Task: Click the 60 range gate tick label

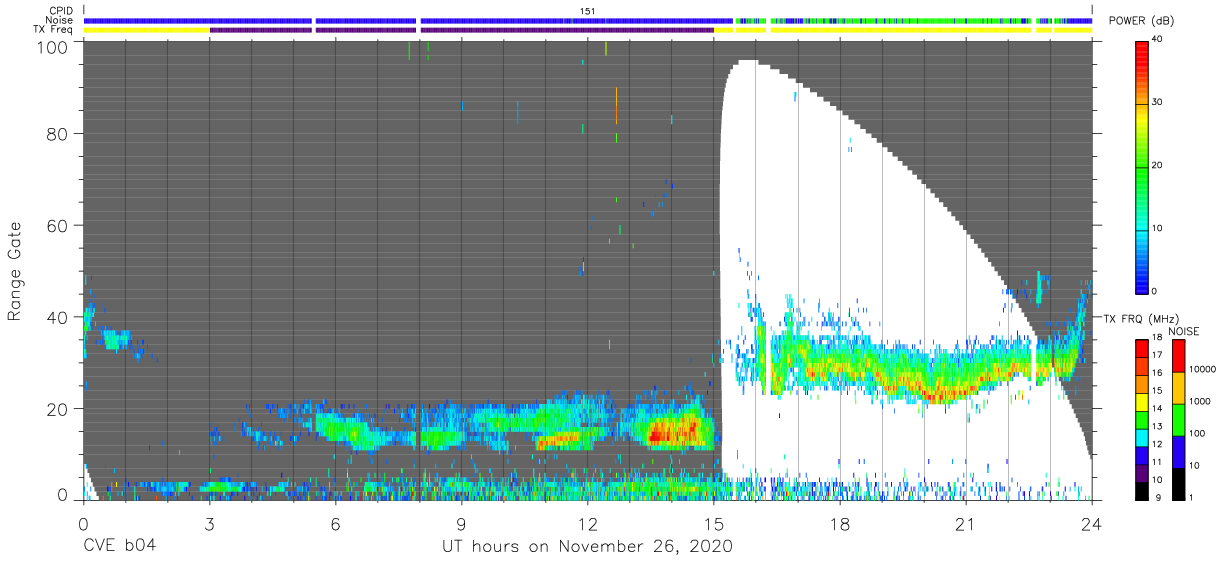Action: [x=56, y=226]
